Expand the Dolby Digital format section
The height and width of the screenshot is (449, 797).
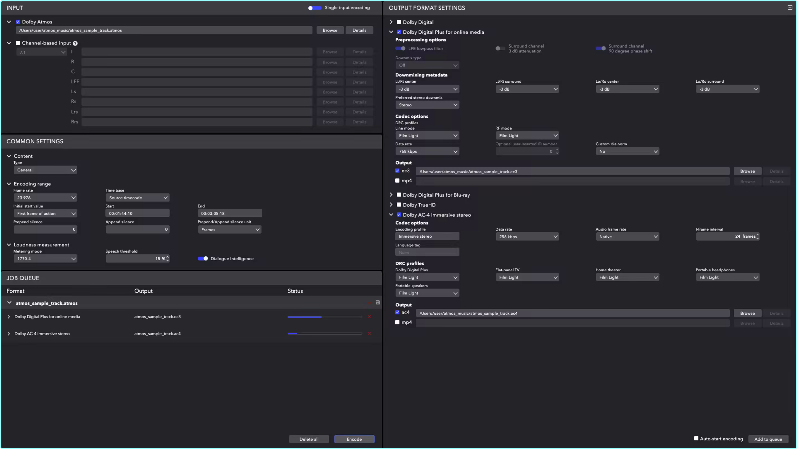(391, 22)
